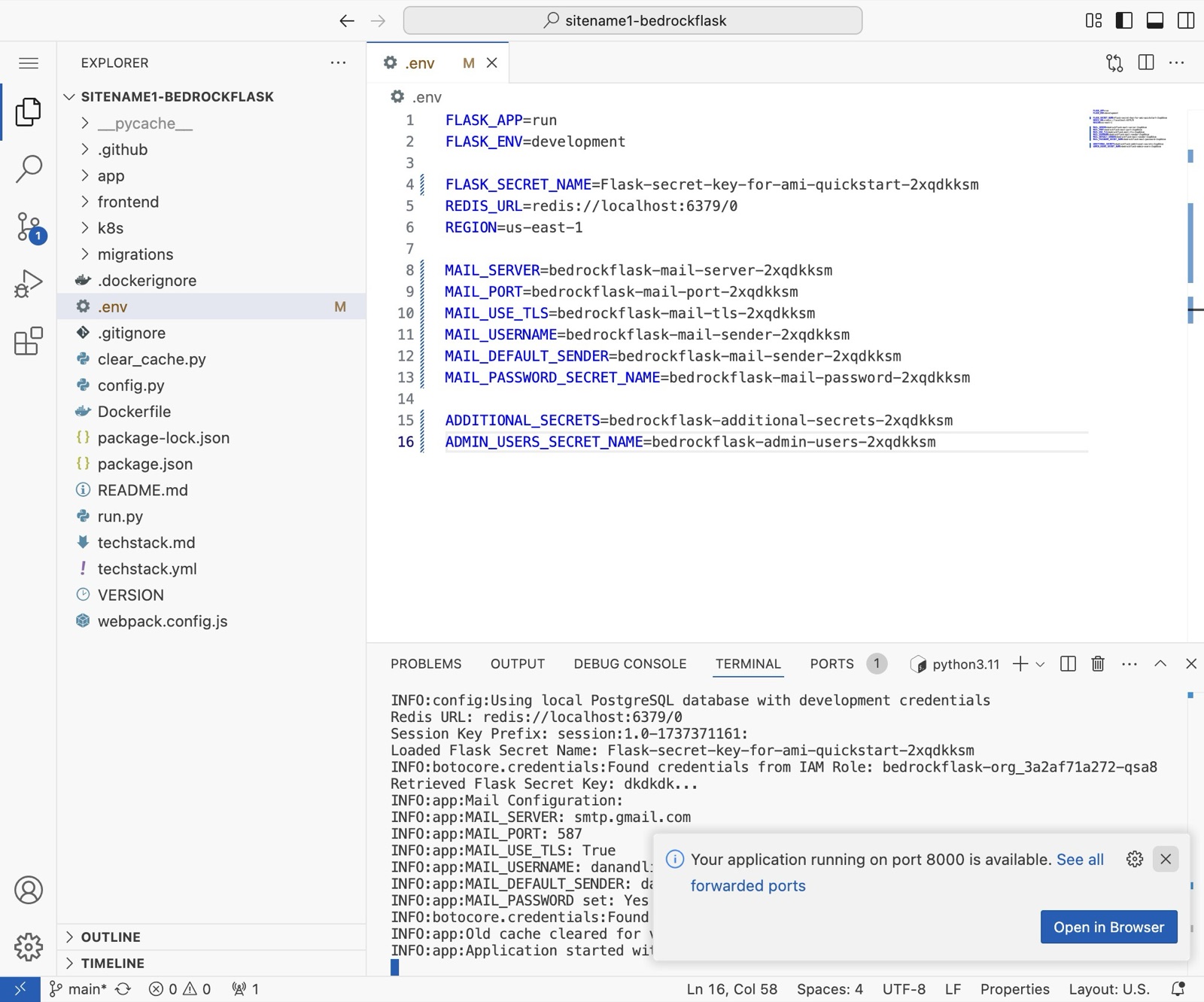This screenshot has width=1204, height=1002.
Task: Go back using the left arrow
Action: 347,21
